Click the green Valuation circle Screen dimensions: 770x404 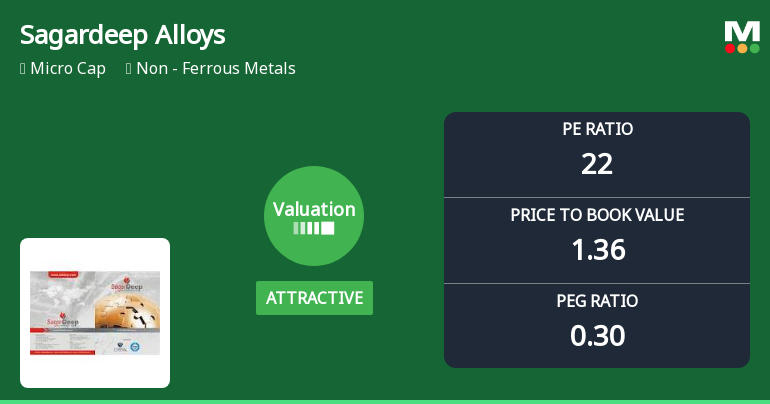(314, 216)
